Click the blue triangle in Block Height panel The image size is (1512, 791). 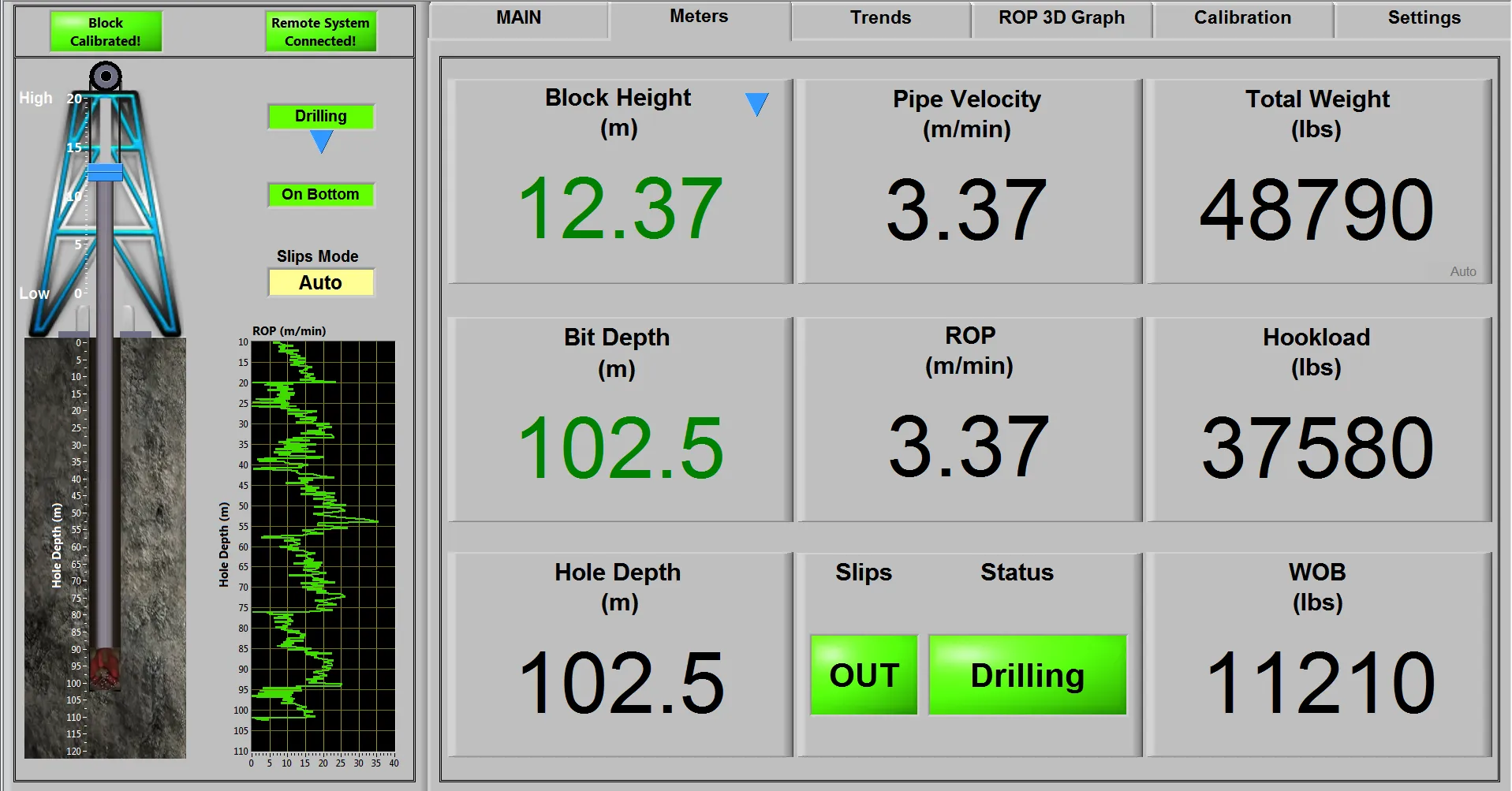(x=756, y=104)
